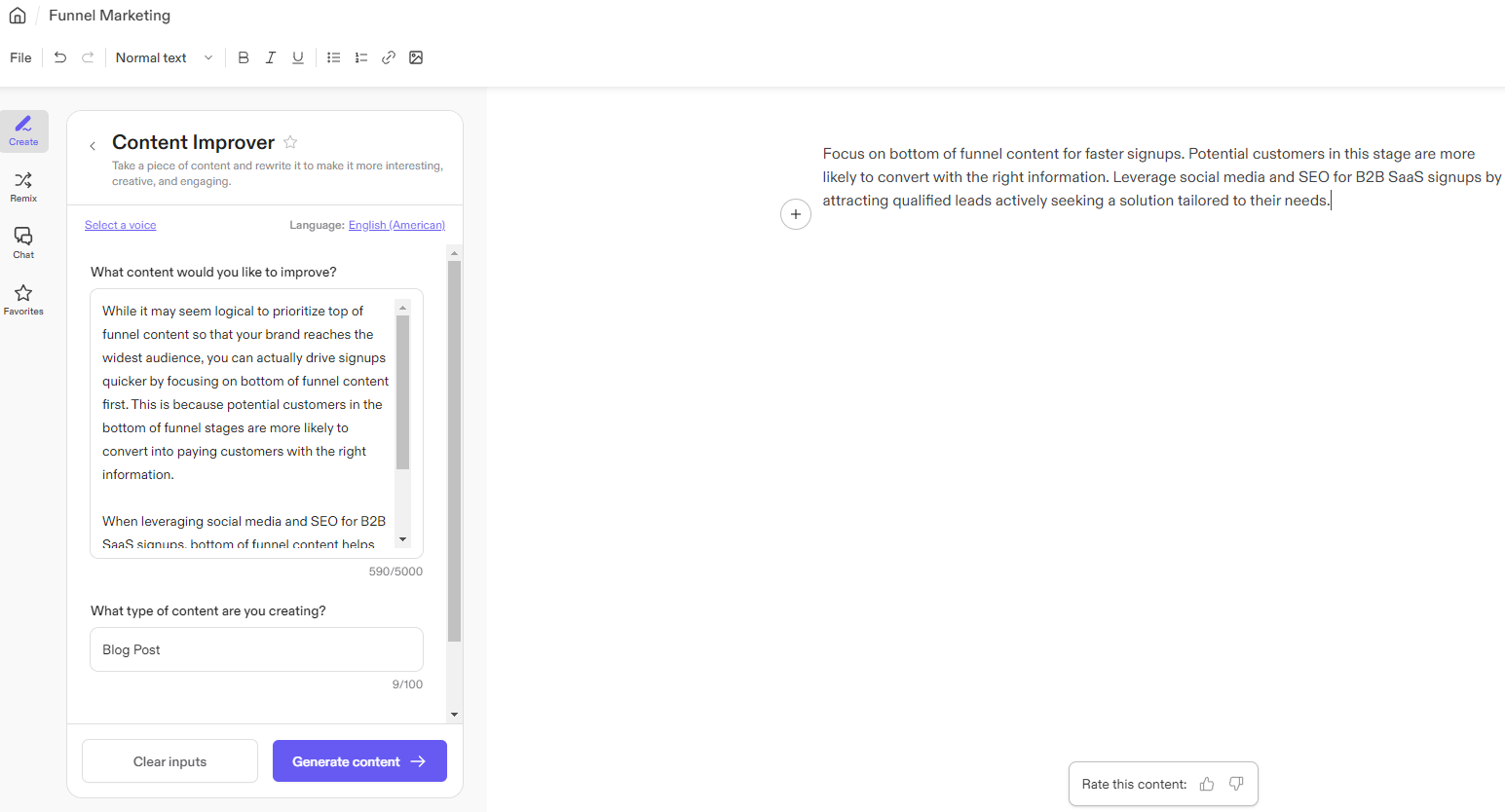Click the Generate content button
1505x812 pixels.
[359, 760]
